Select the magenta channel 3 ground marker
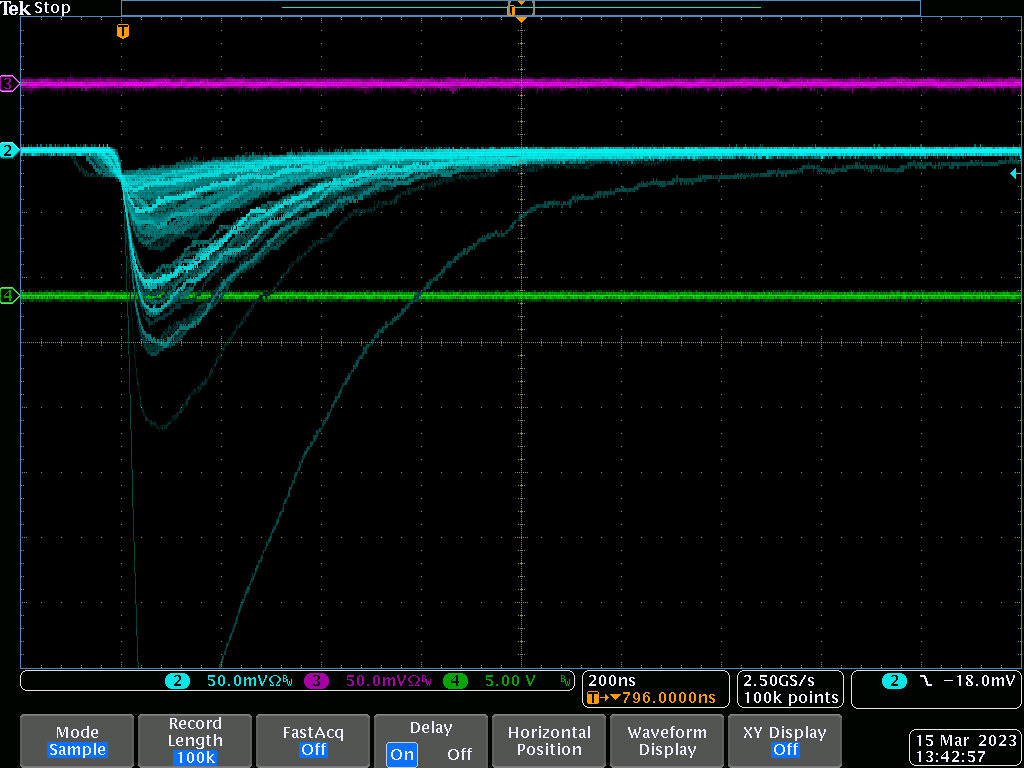The image size is (1024, 768). tap(9, 84)
